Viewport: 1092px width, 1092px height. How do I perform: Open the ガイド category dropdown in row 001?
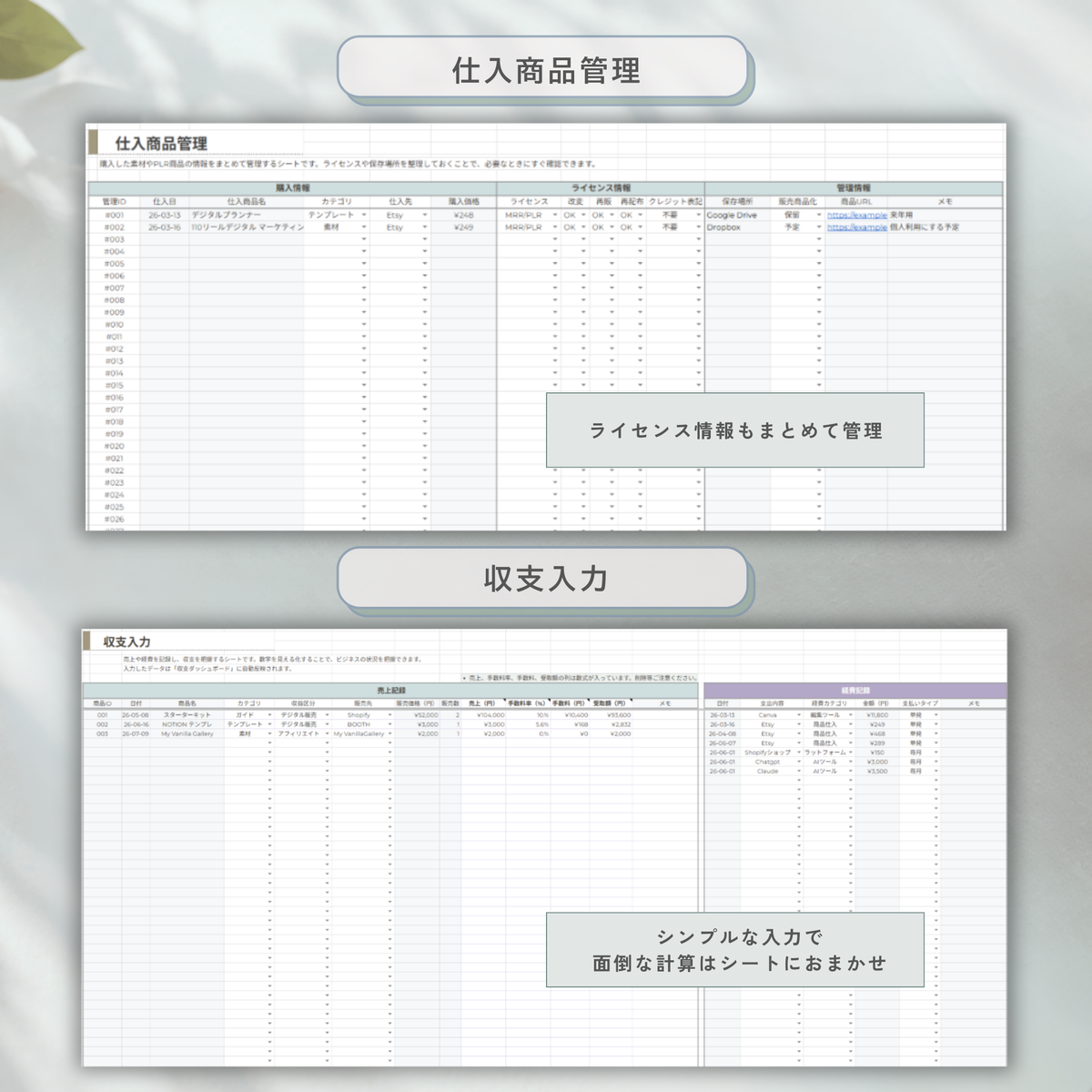coord(270,715)
